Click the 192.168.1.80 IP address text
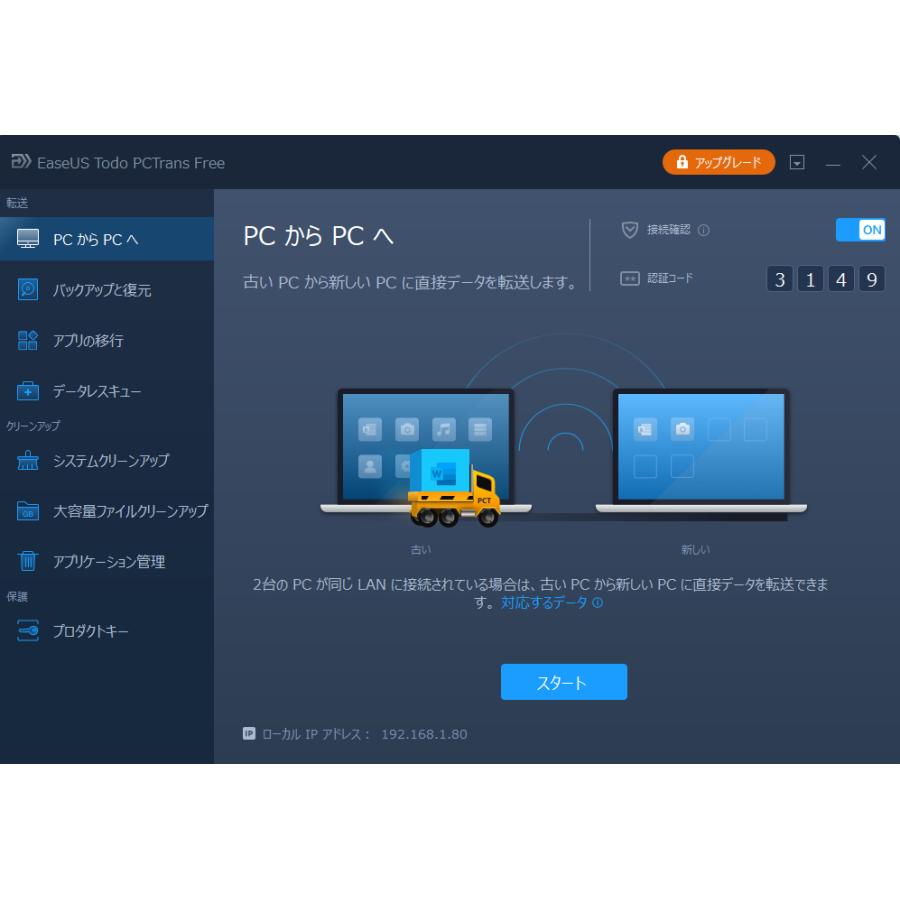Image resolution: width=900 pixels, height=900 pixels. click(x=424, y=734)
